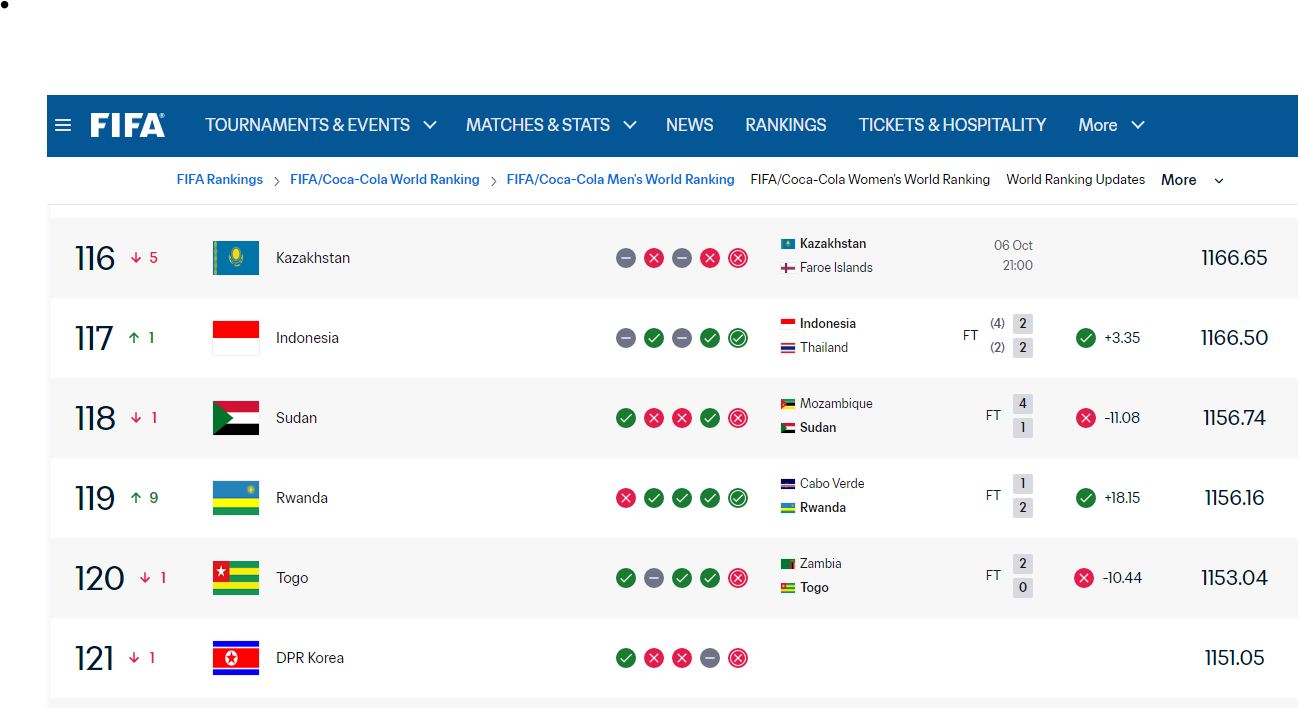Follow the FIFA Rankings breadcrumb link

coord(220,180)
